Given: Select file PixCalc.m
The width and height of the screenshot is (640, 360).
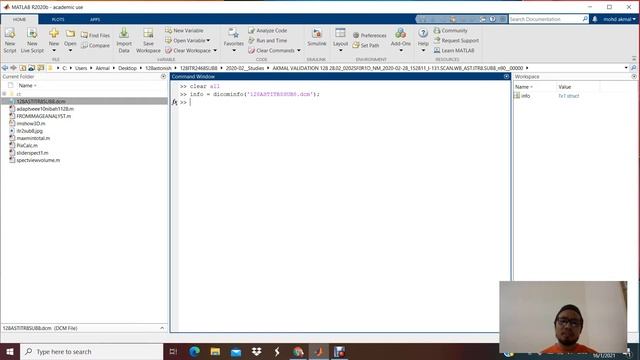Looking at the screenshot, I should tap(27, 146).
